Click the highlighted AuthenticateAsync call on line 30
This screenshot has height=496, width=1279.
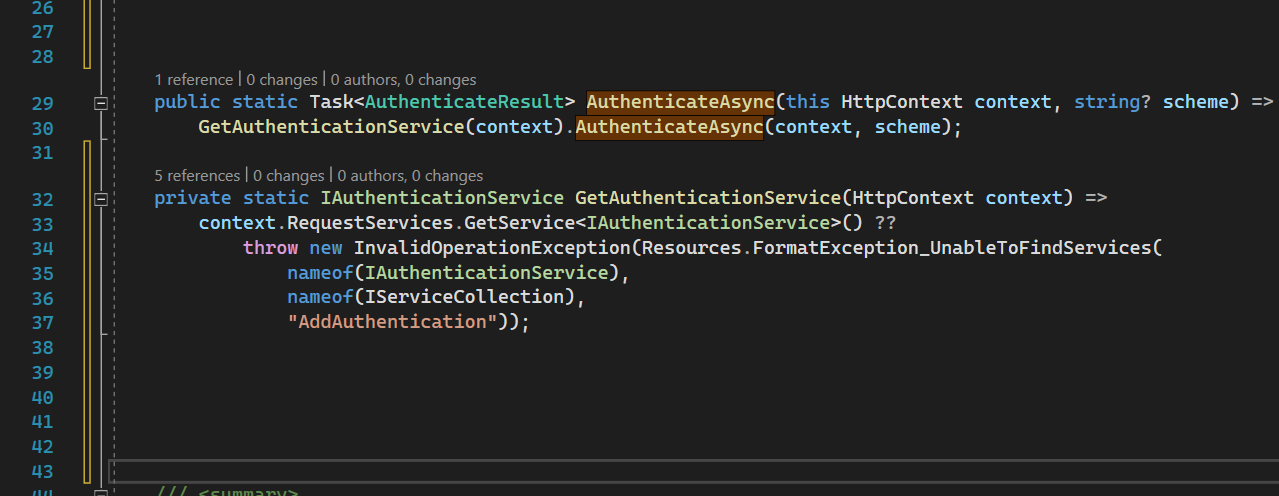pos(669,127)
